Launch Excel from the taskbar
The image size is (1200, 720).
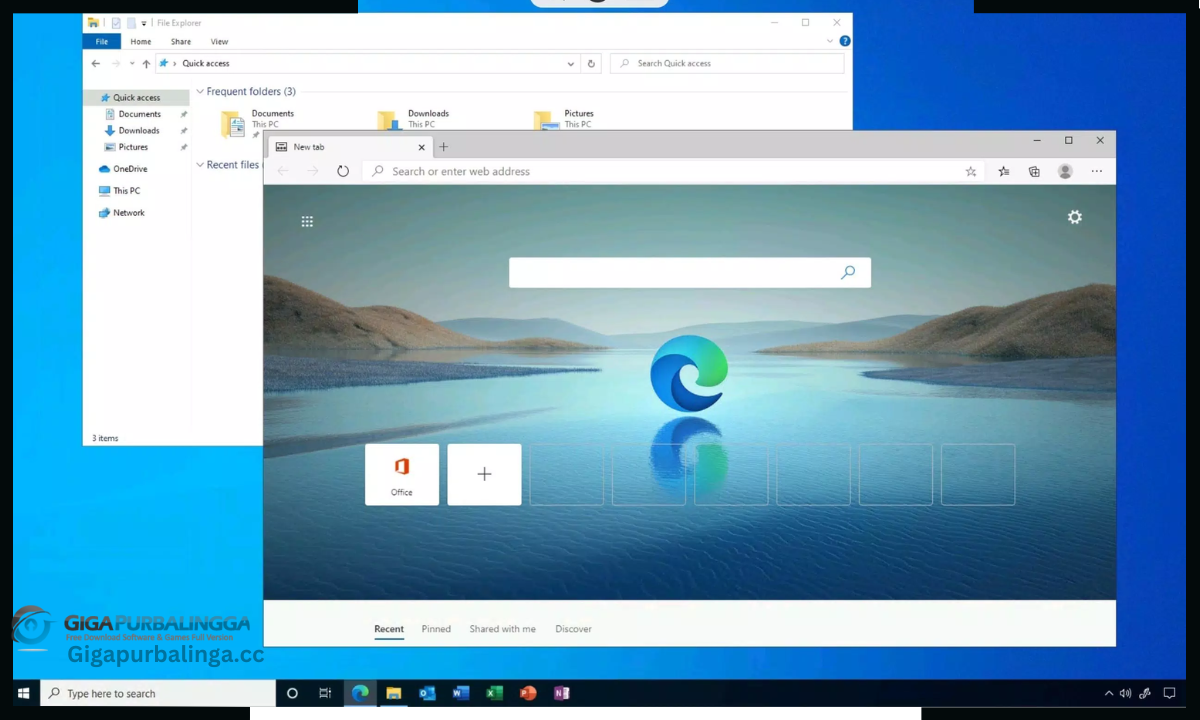coord(495,693)
